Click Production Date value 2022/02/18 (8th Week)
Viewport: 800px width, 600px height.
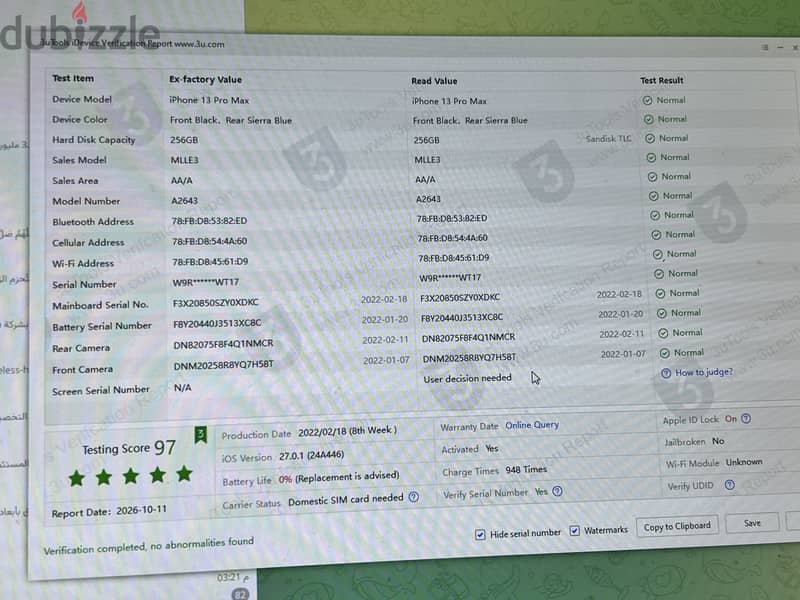(347, 432)
